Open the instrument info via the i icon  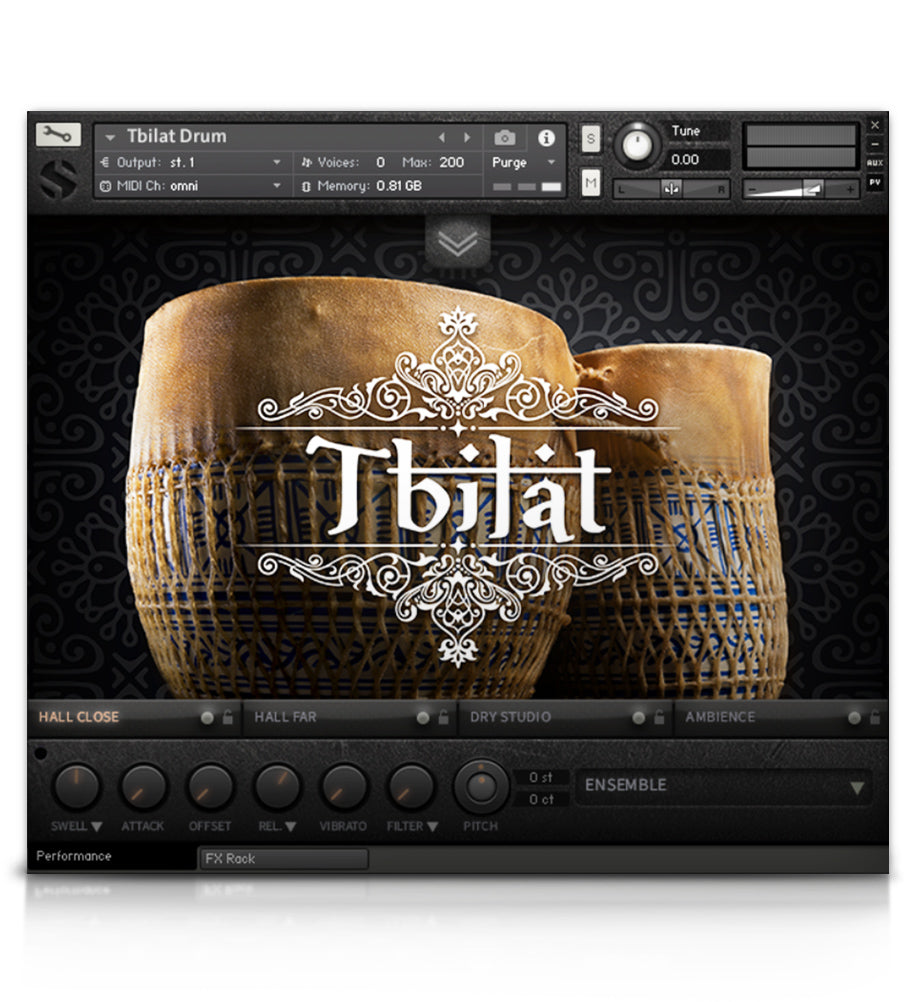(x=545, y=136)
